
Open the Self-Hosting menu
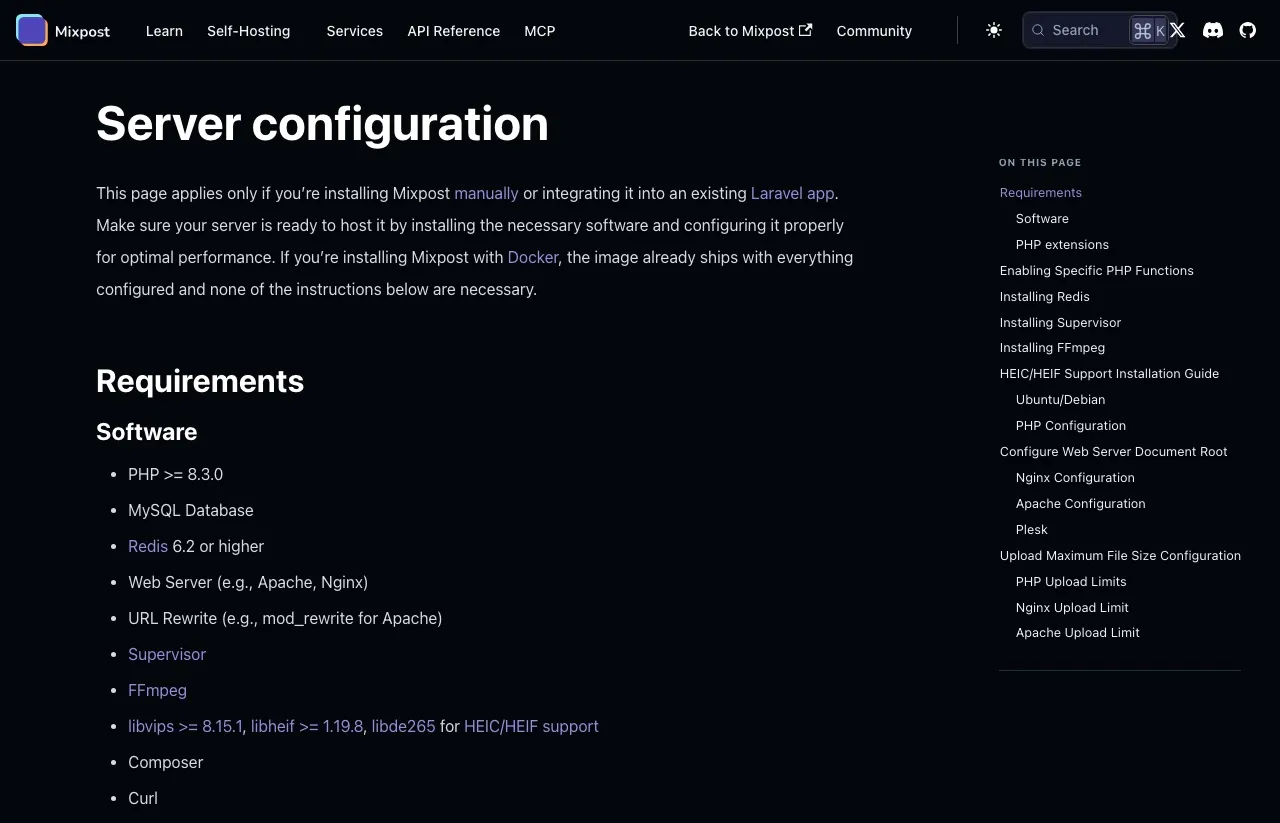coord(249,31)
